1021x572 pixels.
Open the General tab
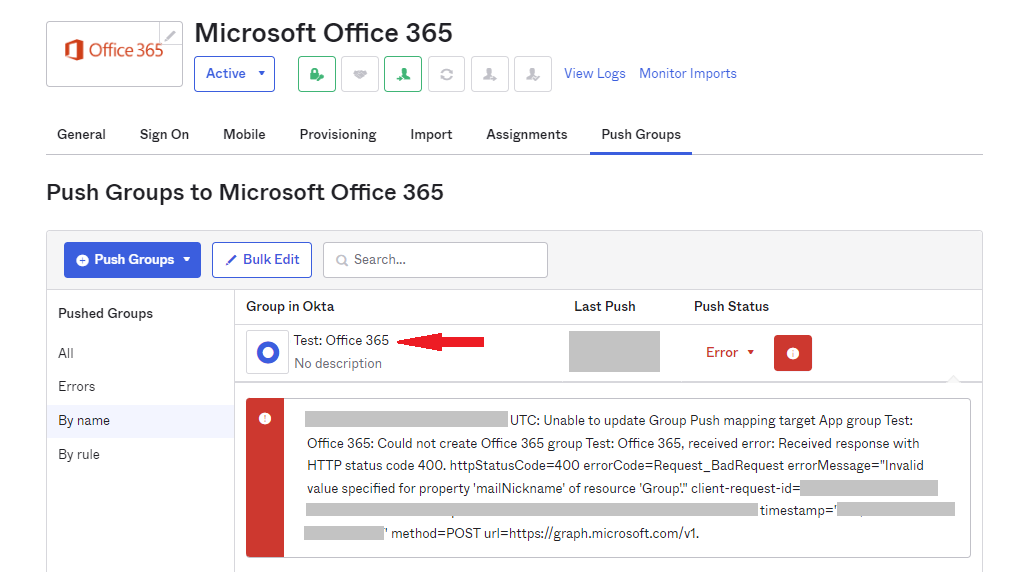point(81,134)
